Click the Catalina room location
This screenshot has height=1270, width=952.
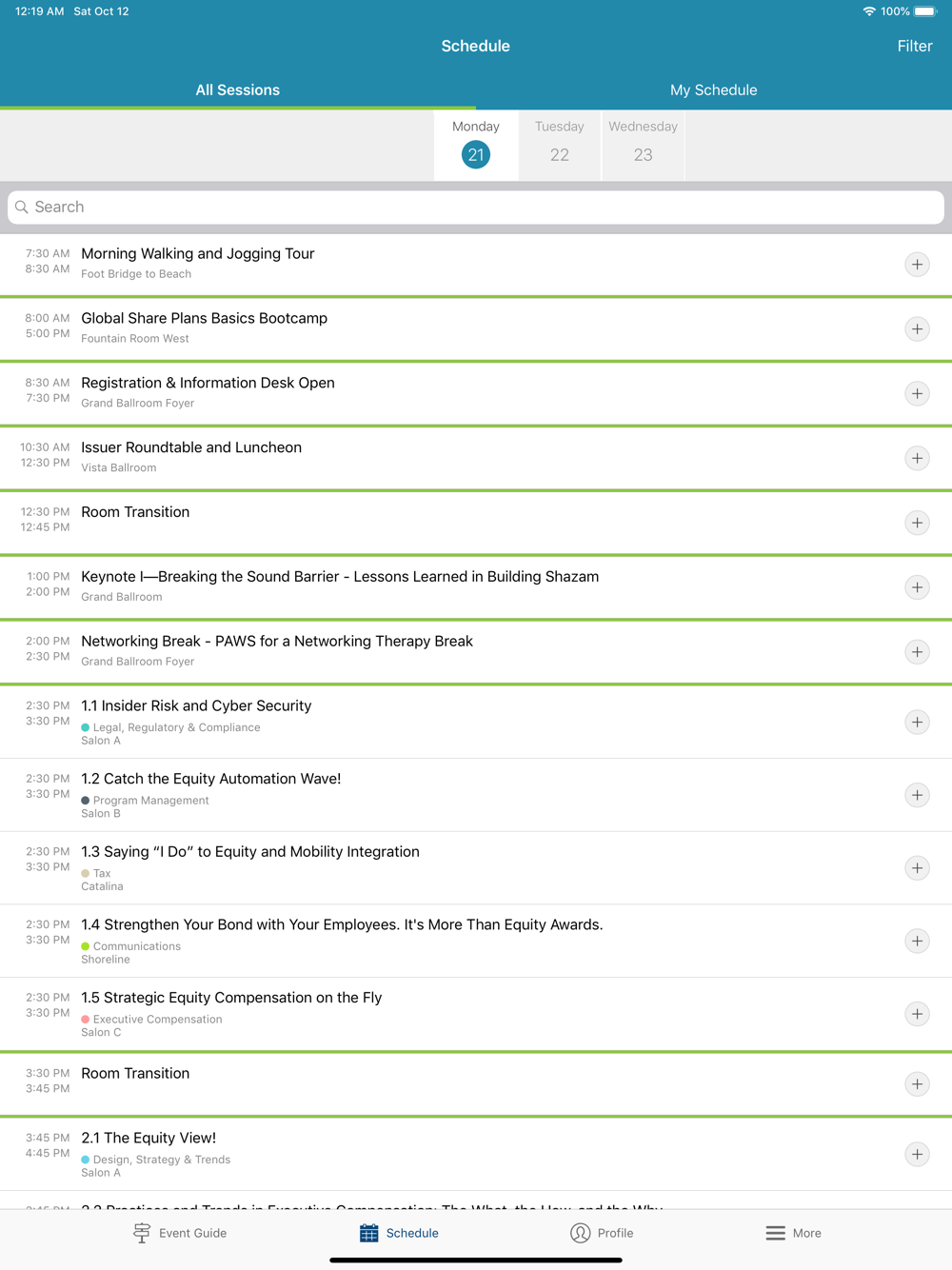(102, 886)
